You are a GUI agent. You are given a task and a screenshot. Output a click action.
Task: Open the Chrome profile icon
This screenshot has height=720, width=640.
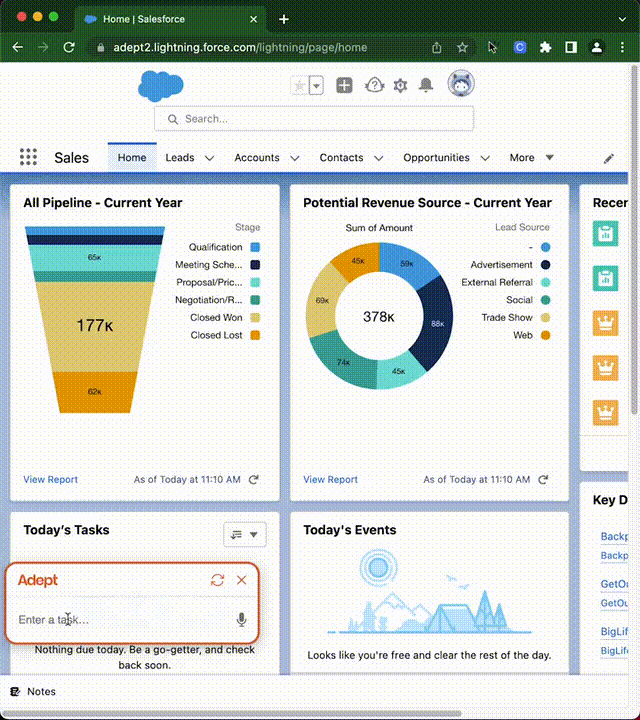point(597,47)
